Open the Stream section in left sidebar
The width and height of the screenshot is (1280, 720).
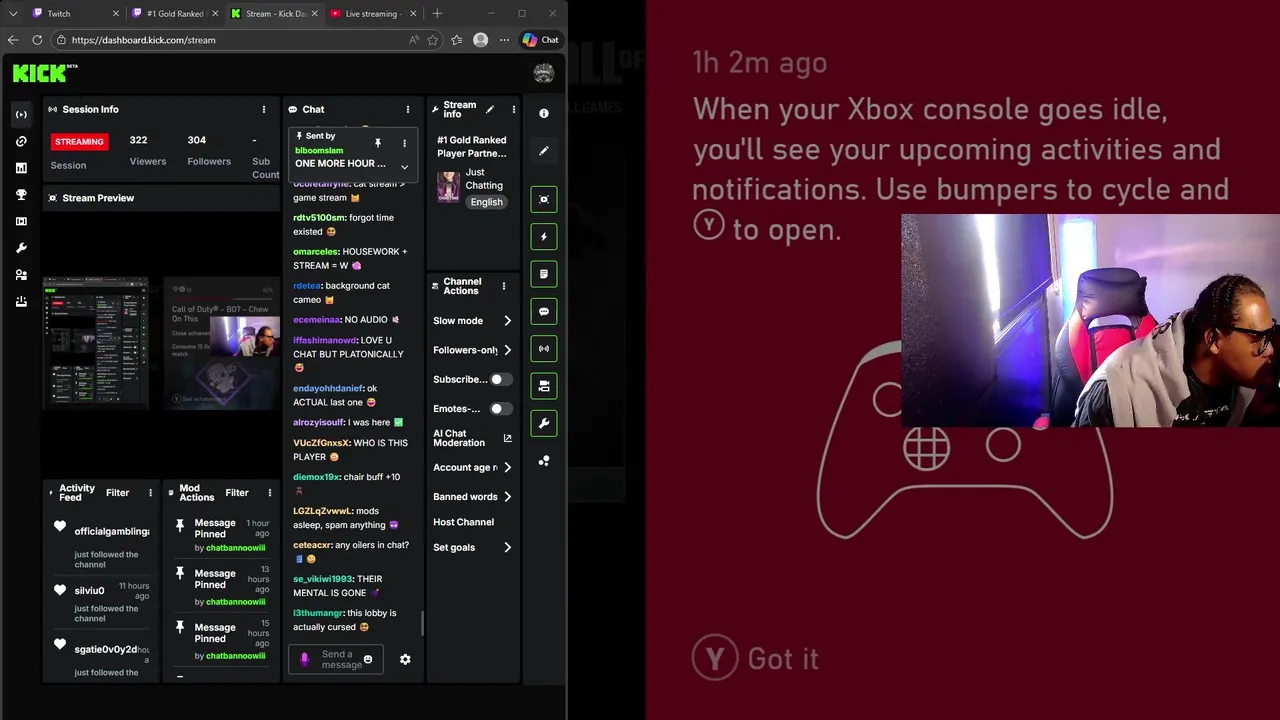[21, 114]
